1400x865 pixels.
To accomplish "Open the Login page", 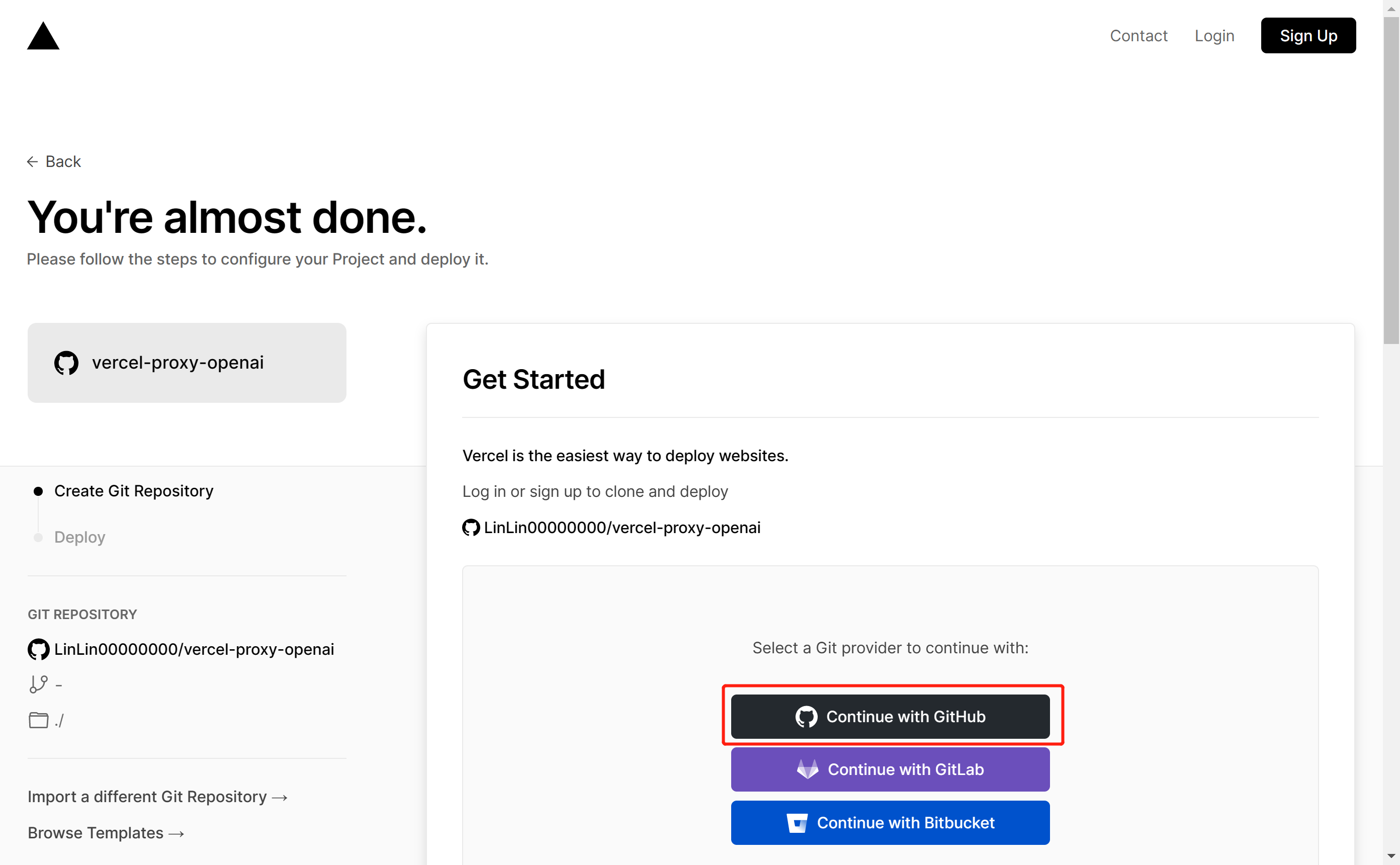I will tap(1214, 36).
